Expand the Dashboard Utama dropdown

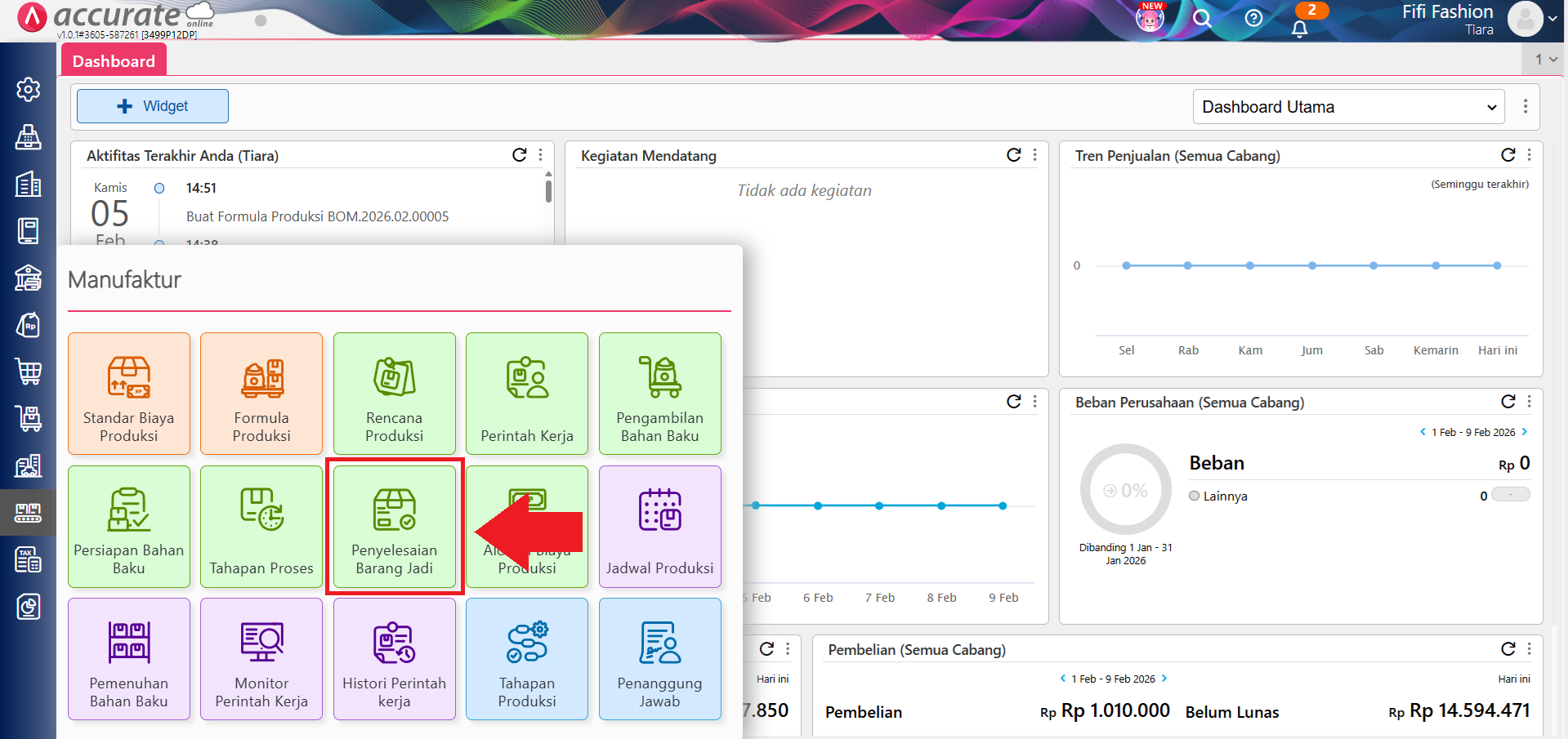click(x=1348, y=107)
